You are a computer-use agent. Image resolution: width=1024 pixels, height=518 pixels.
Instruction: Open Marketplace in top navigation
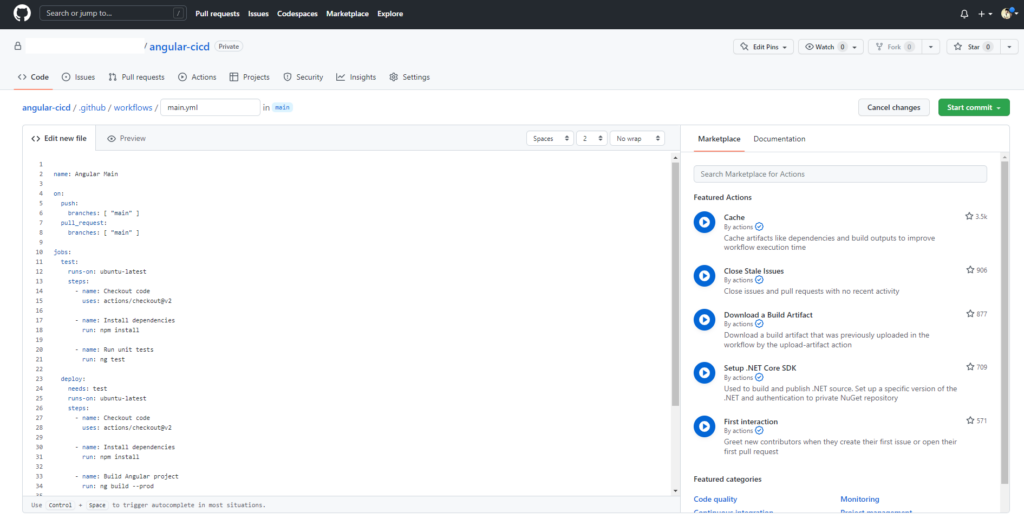[347, 14]
